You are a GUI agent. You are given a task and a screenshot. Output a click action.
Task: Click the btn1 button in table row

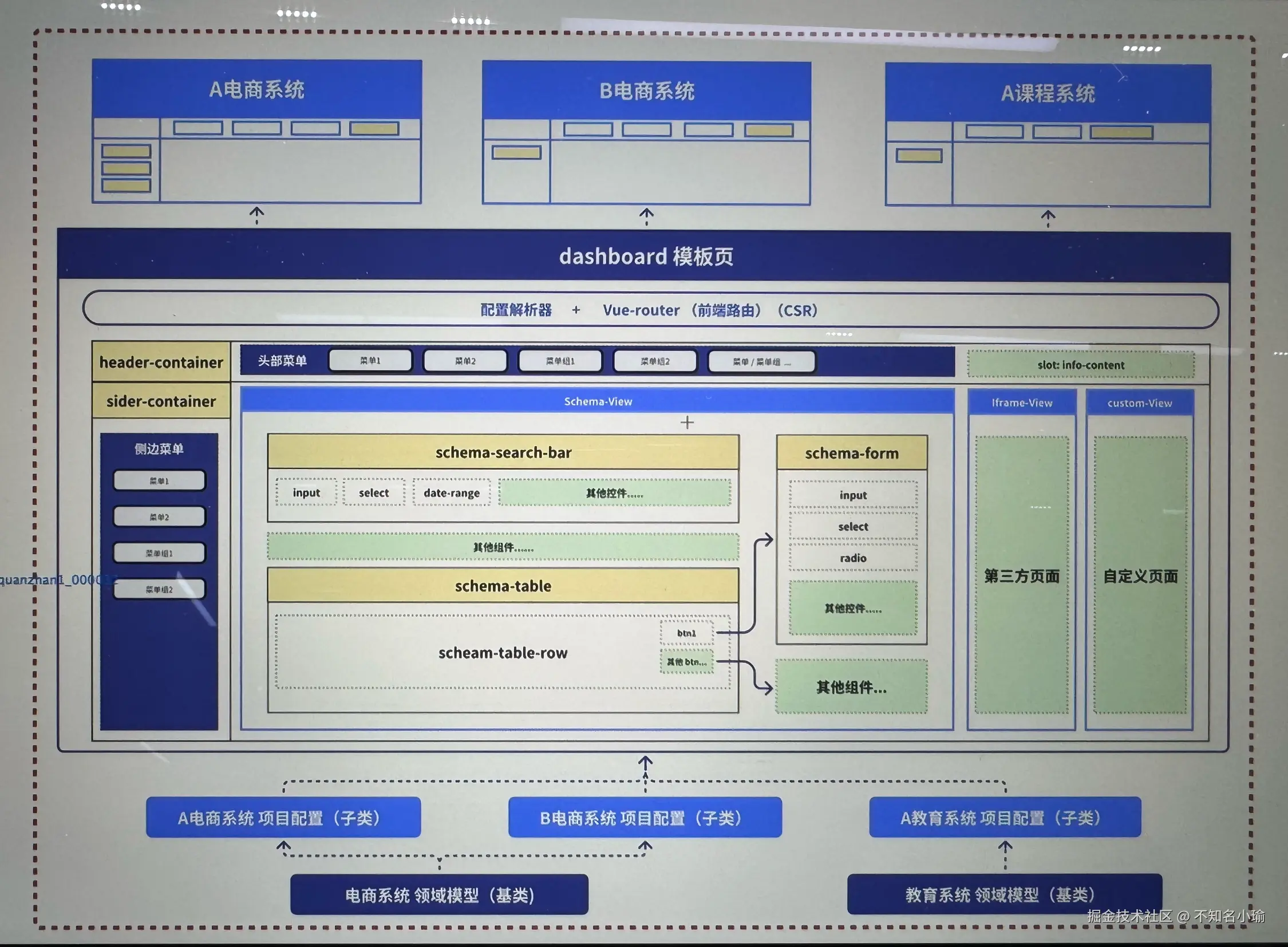tap(687, 633)
